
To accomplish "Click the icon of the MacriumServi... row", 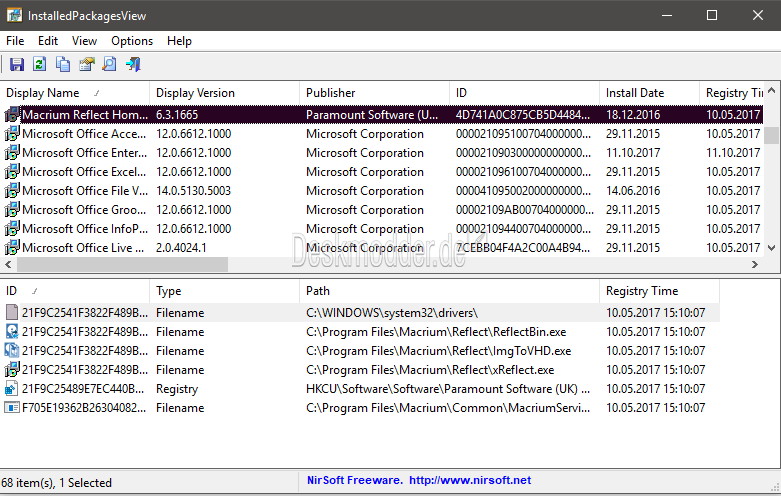I will [11, 408].
